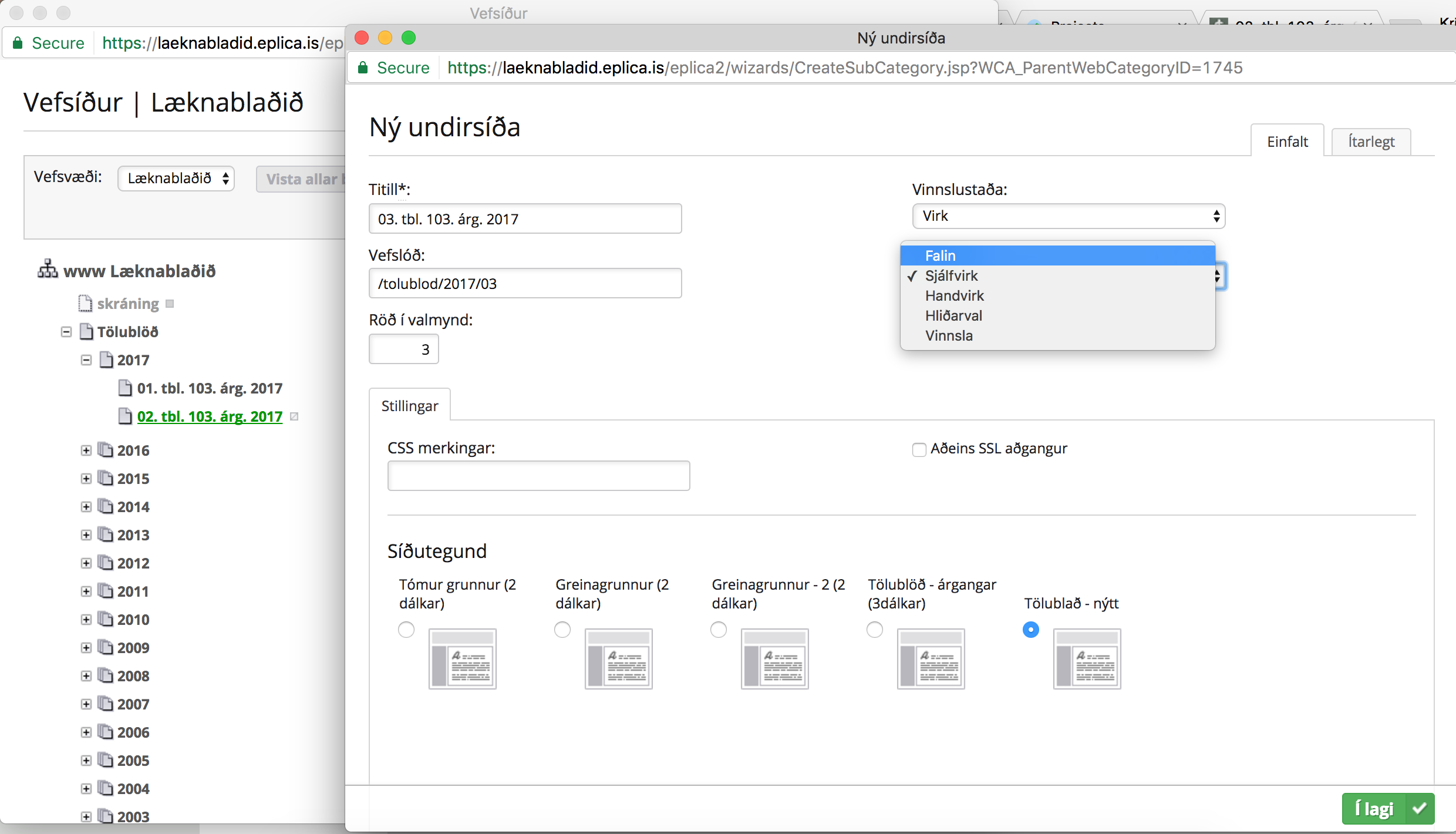
Task: Enable the Aðeins SSL aðgangur checkbox
Action: [919, 449]
